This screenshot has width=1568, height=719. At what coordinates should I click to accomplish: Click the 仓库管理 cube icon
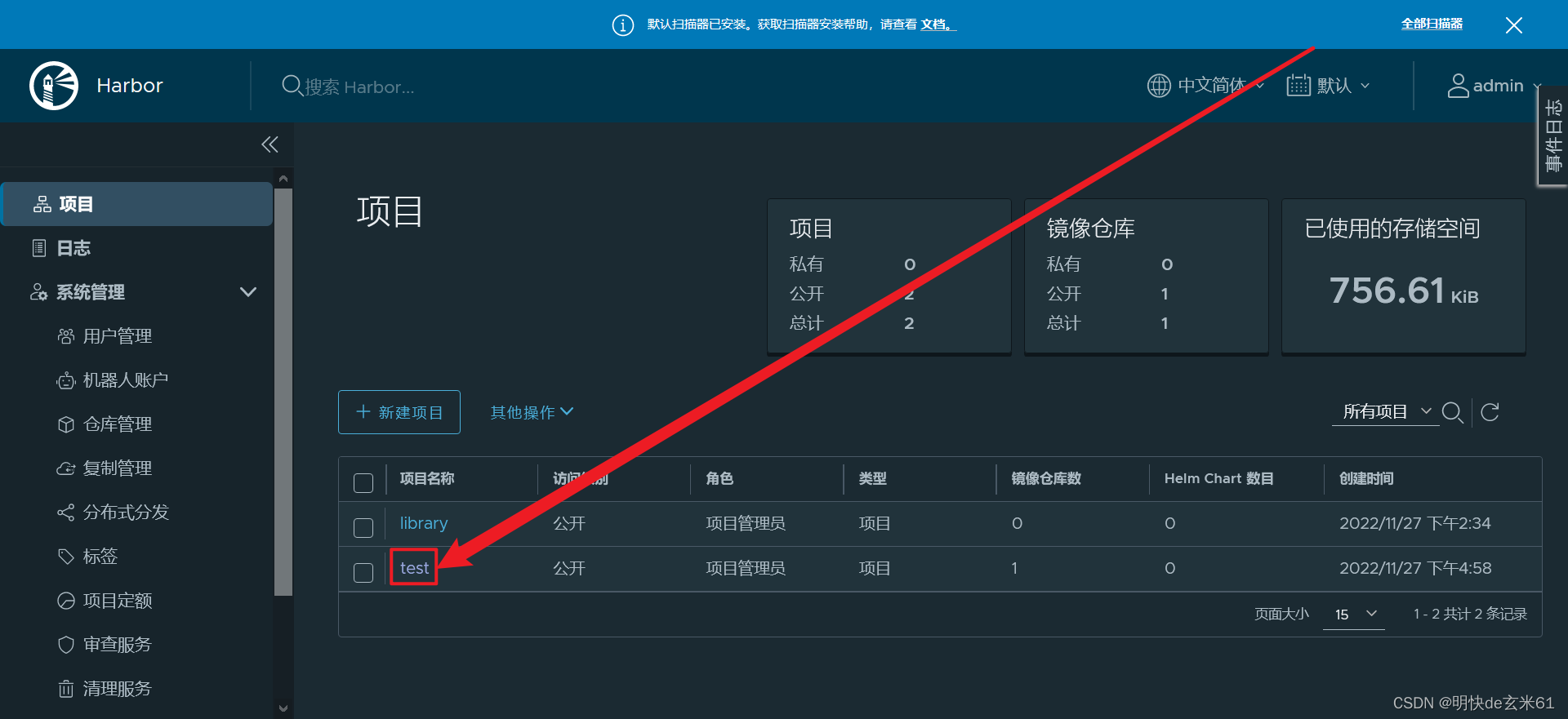click(x=66, y=424)
